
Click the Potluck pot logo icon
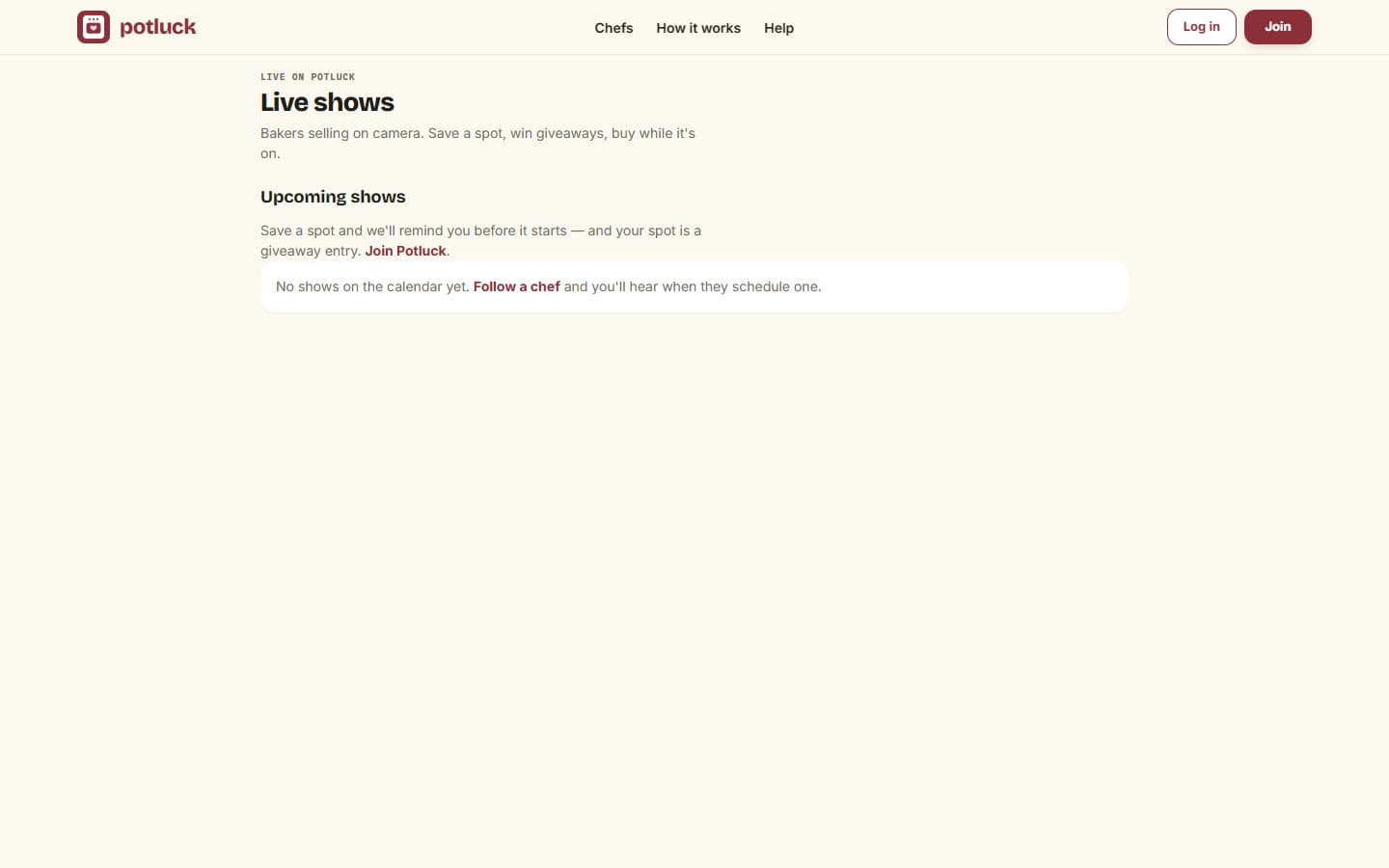pyautogui.click(x=94, y=27)
